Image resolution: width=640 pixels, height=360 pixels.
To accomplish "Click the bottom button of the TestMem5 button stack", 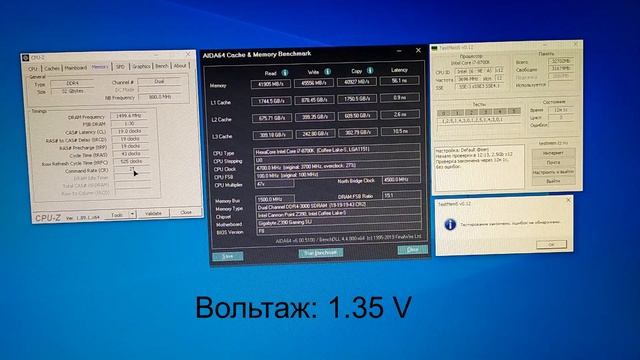I will (553, 181).
